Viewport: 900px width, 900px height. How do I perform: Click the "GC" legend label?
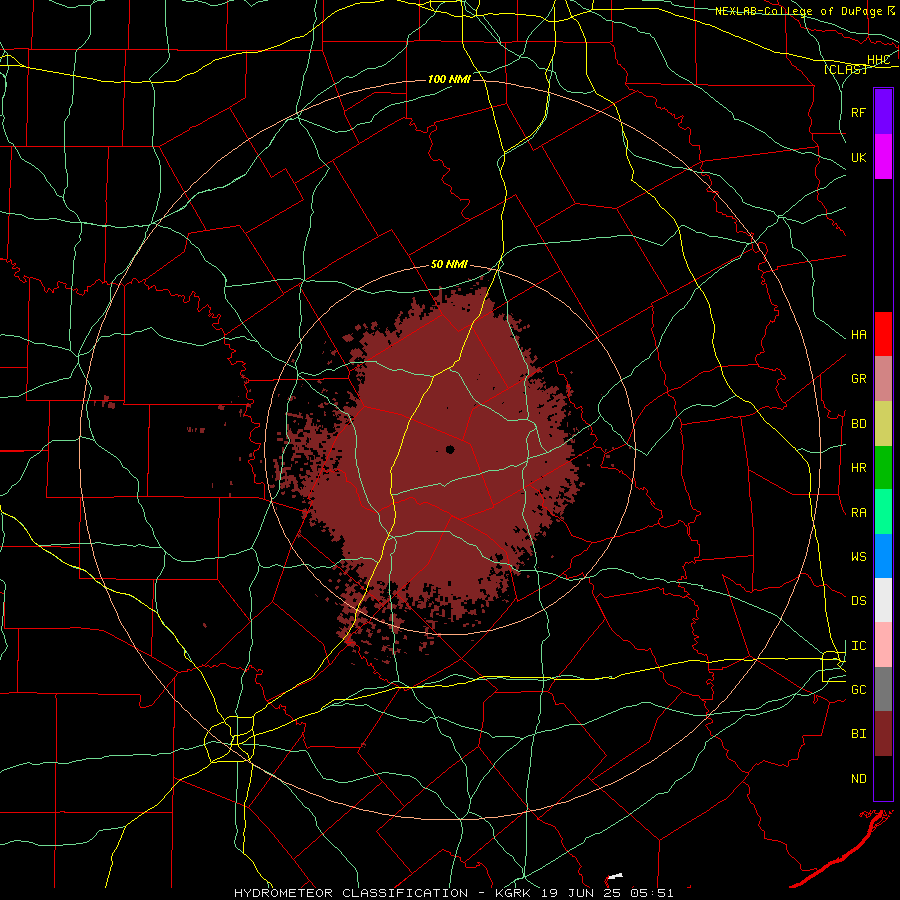click(858, 690)
